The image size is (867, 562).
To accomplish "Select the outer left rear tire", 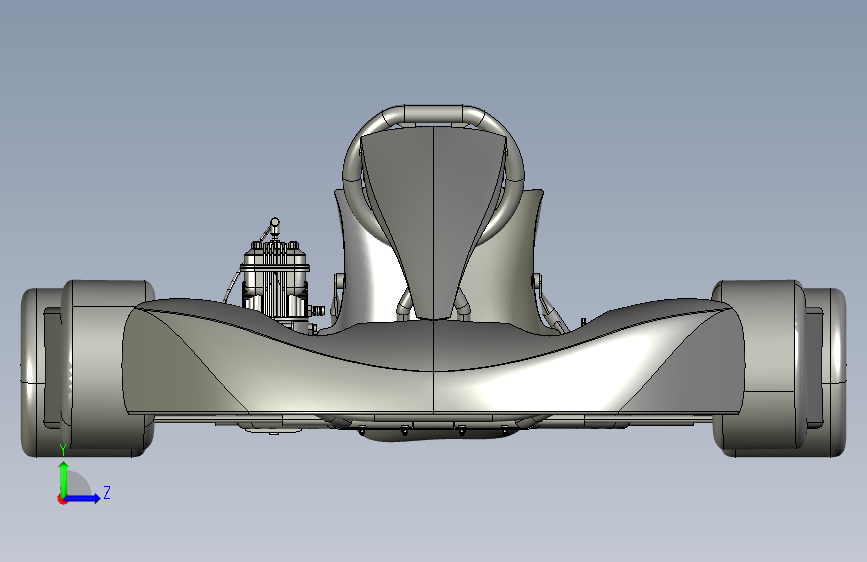I will point(33,372).
